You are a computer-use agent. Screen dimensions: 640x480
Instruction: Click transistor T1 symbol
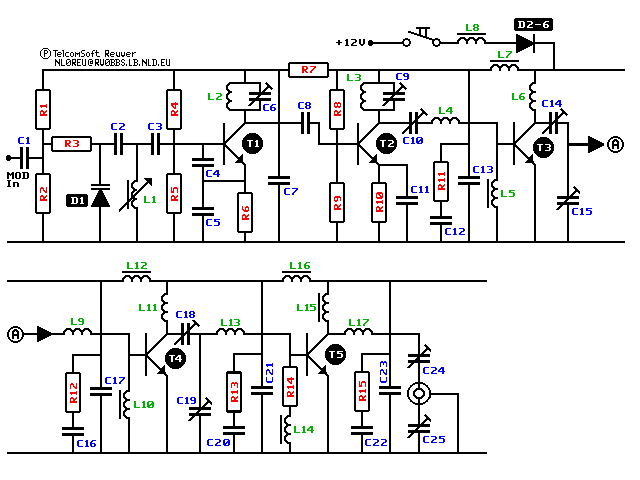click(x=251, y=144)
